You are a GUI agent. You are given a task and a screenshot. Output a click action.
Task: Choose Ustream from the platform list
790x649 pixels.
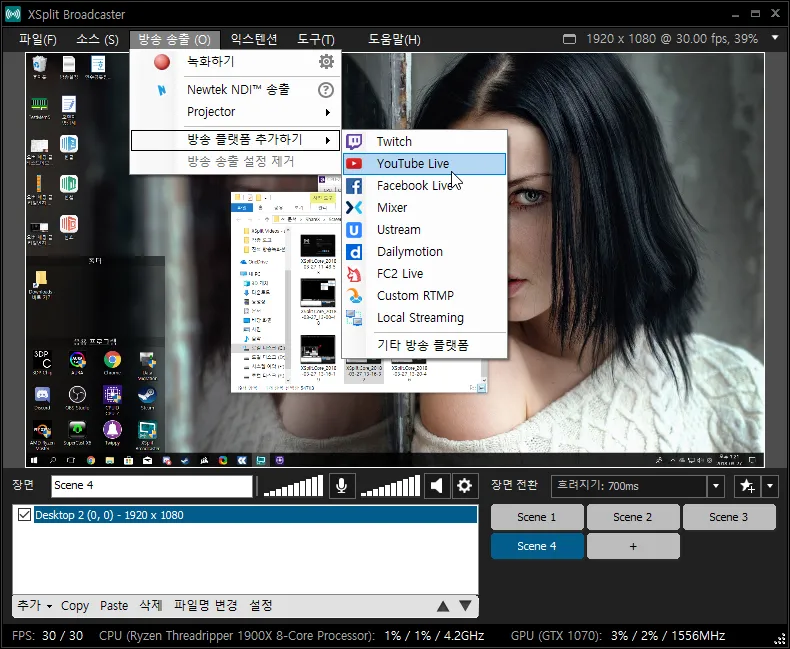(424, 230)
